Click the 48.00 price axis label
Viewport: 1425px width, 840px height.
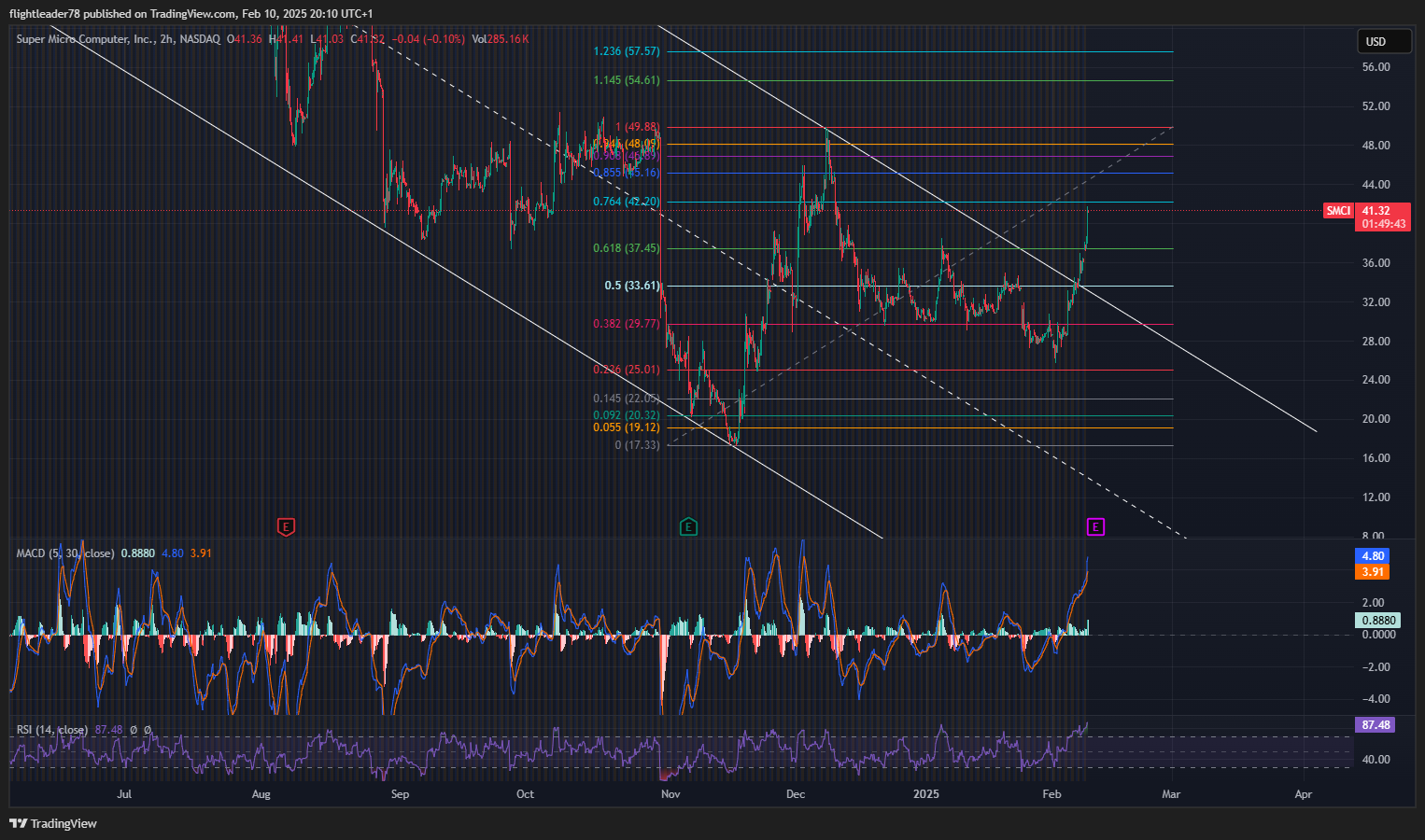[1376, 147]
